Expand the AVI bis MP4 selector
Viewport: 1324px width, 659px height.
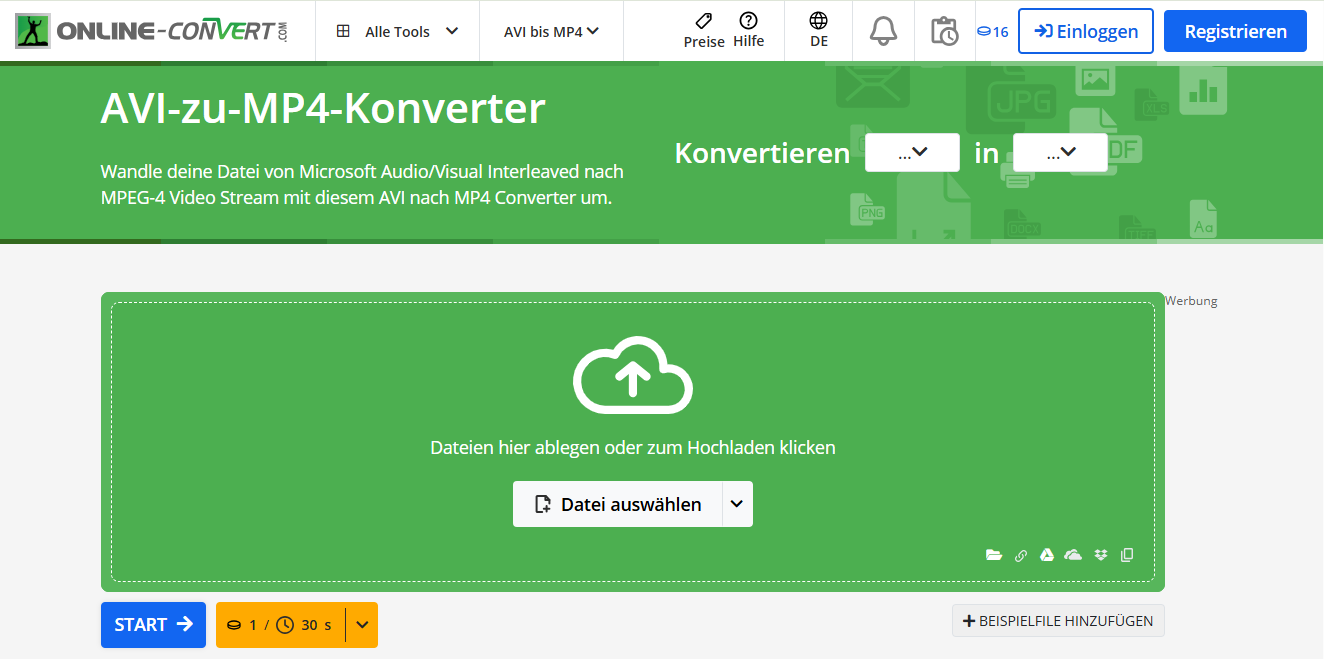551,30
